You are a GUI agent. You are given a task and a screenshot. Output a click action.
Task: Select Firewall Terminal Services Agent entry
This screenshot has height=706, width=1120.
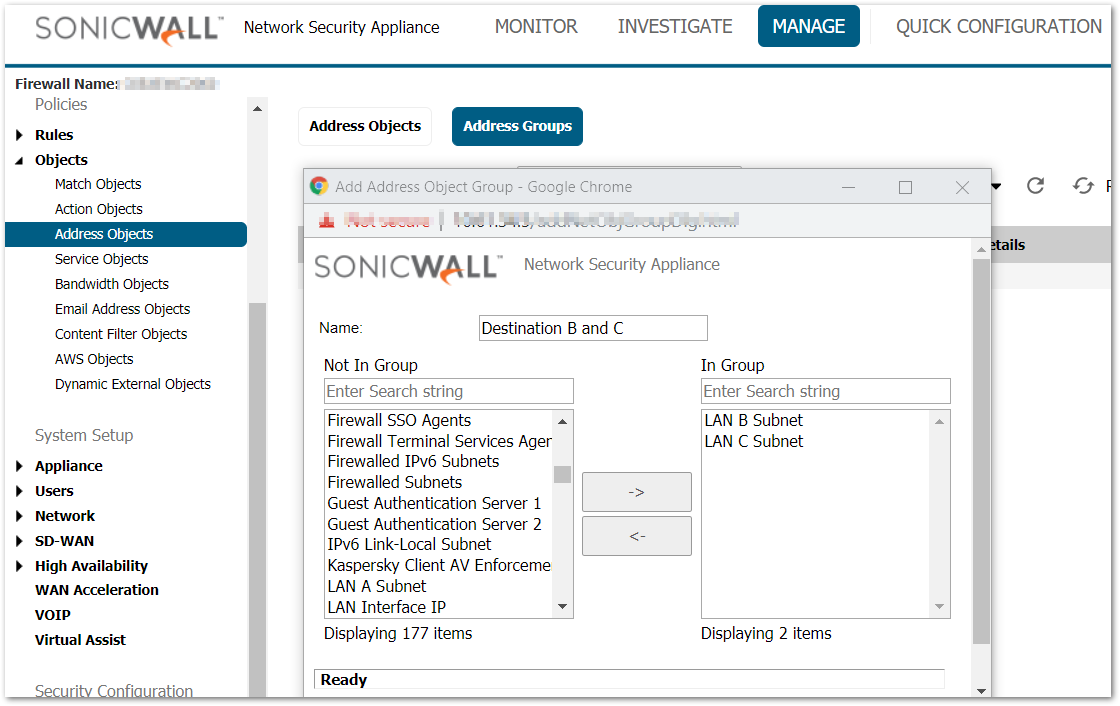439,442
